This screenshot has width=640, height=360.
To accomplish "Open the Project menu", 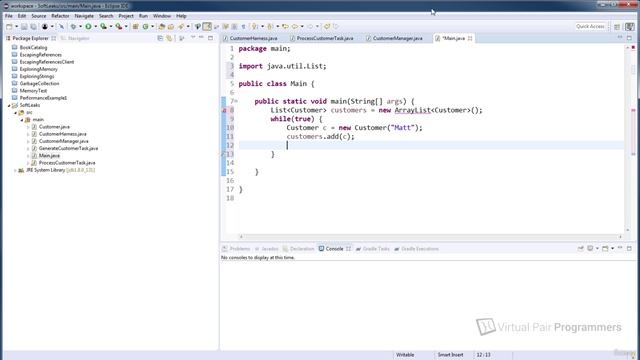I will pyautogui.click(x=126, y=16).
